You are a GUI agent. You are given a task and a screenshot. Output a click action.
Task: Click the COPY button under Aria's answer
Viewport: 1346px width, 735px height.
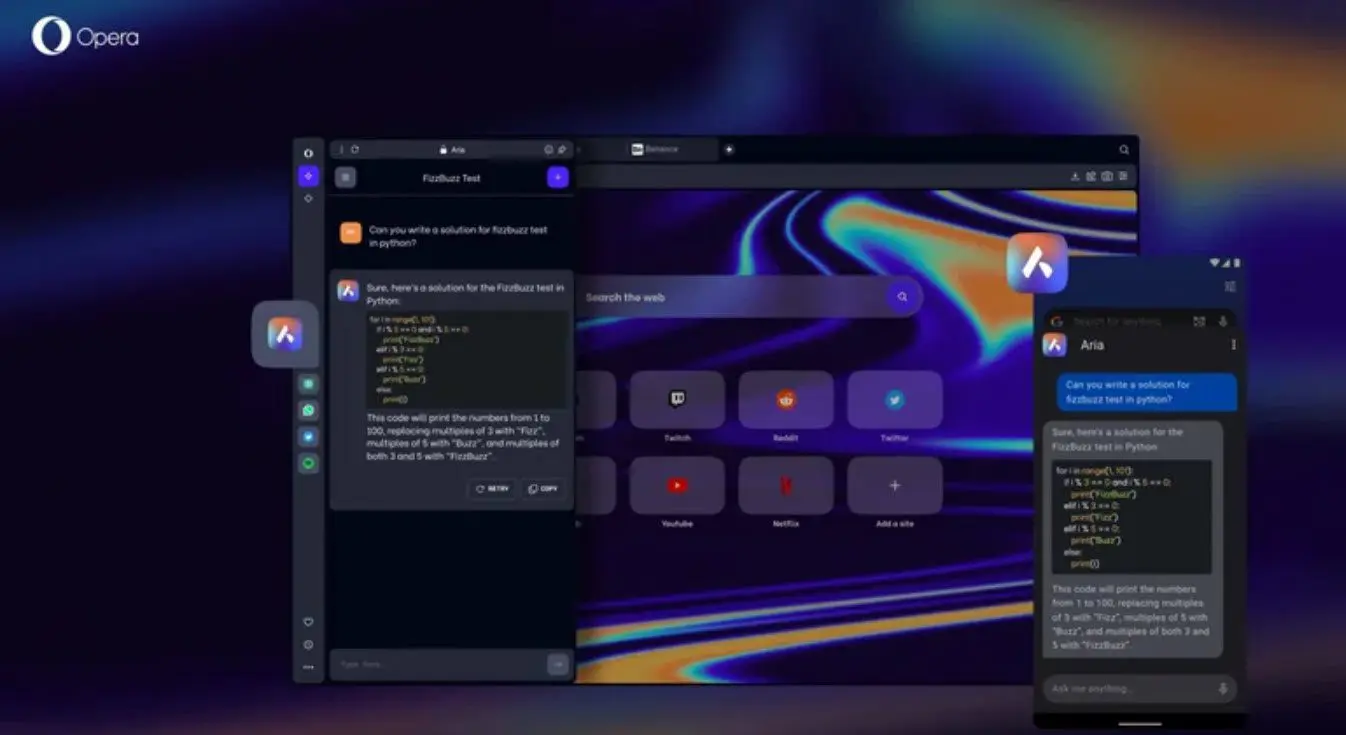[x=543, y=489]
